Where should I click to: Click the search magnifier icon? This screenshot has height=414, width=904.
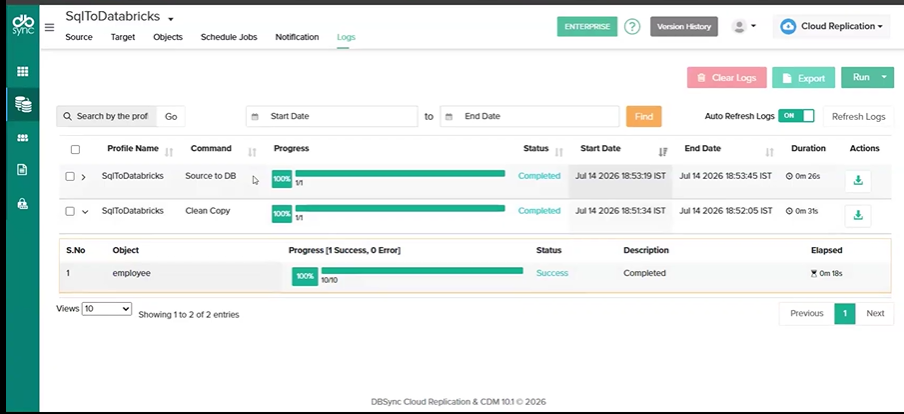click(x=67, y=116)
